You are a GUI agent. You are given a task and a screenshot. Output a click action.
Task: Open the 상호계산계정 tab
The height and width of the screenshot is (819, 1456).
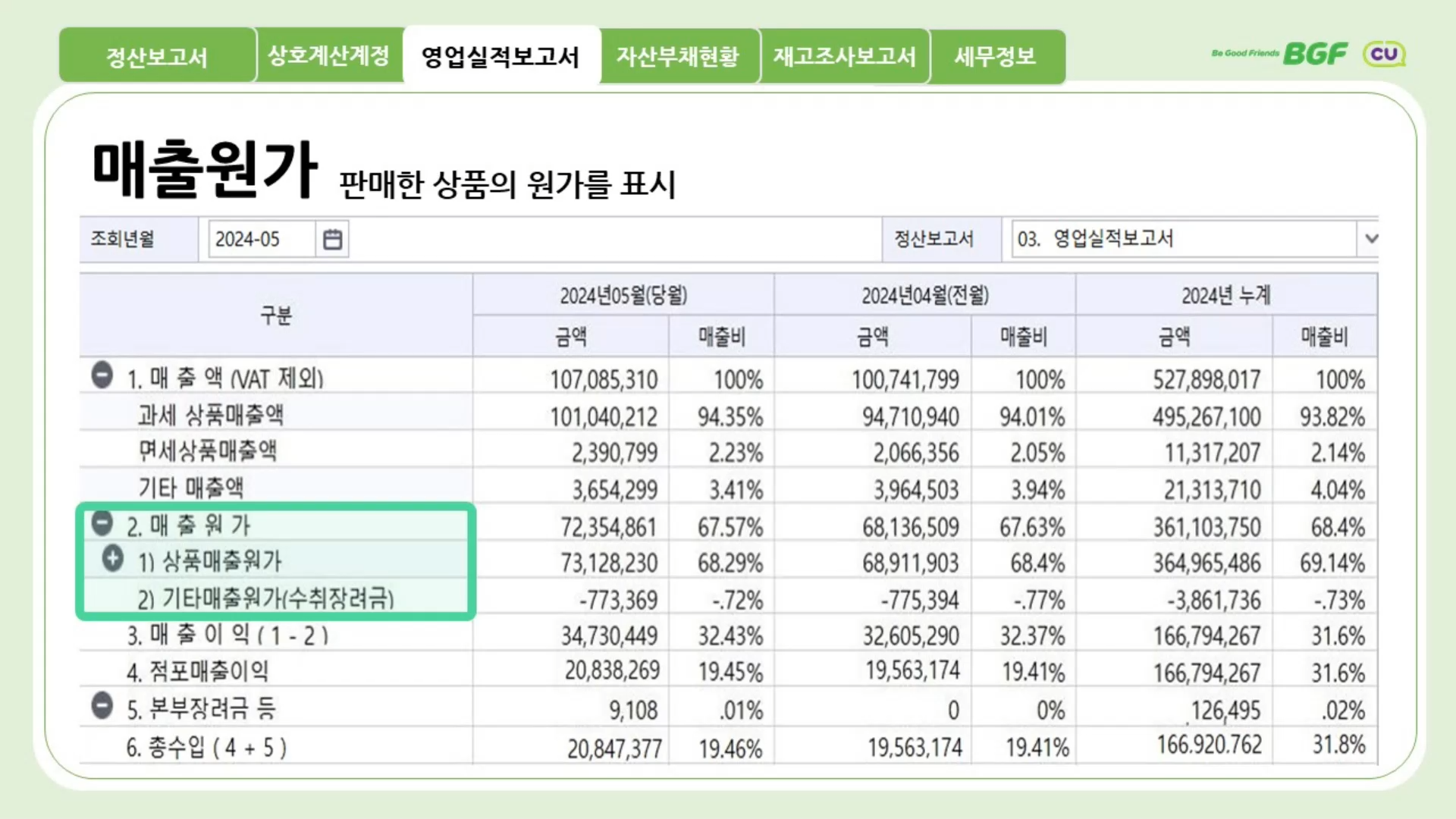click(x=328, y=55)
